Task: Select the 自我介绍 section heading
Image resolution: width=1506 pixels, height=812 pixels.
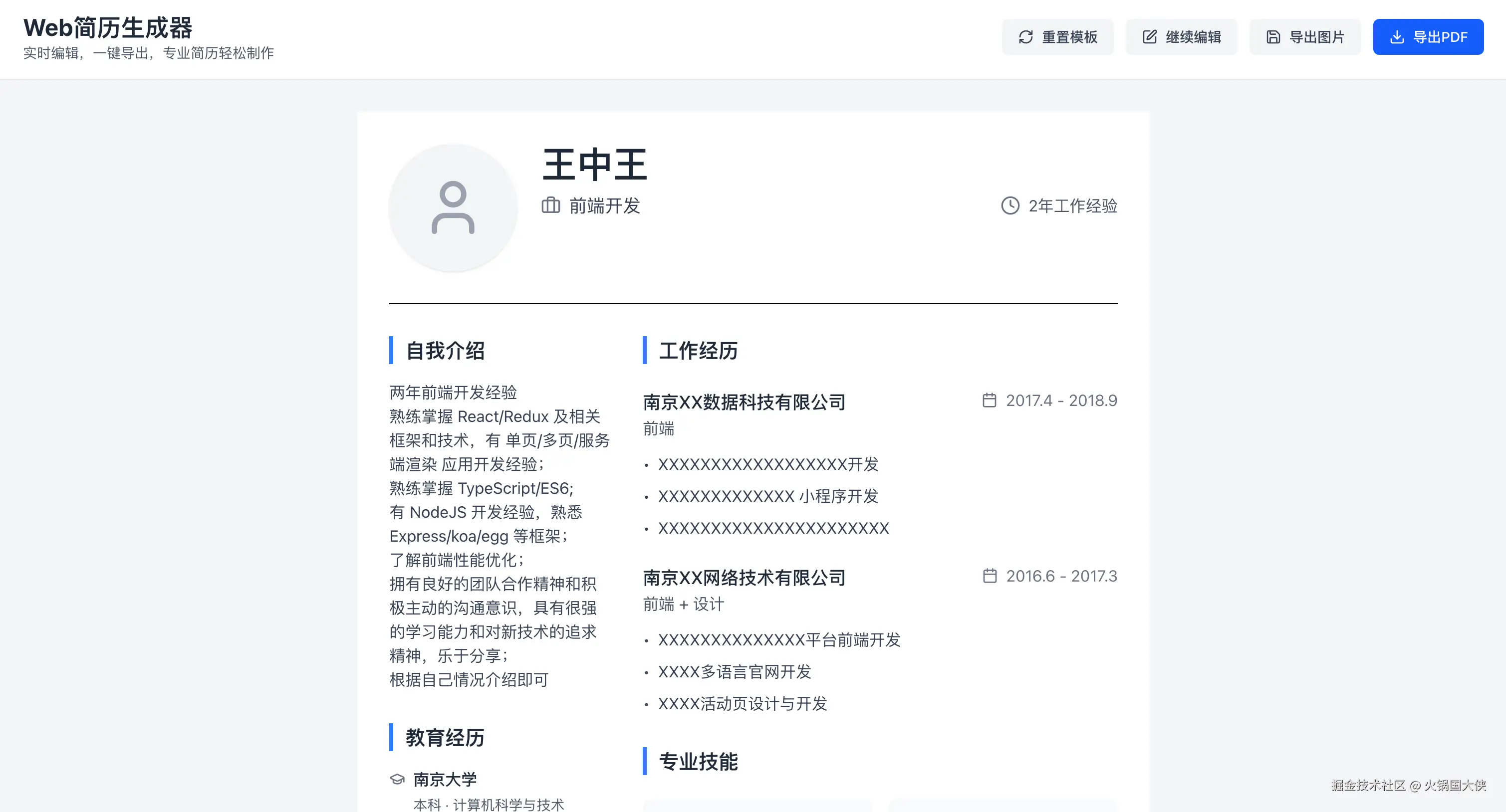Action: [x=445, y=351]
